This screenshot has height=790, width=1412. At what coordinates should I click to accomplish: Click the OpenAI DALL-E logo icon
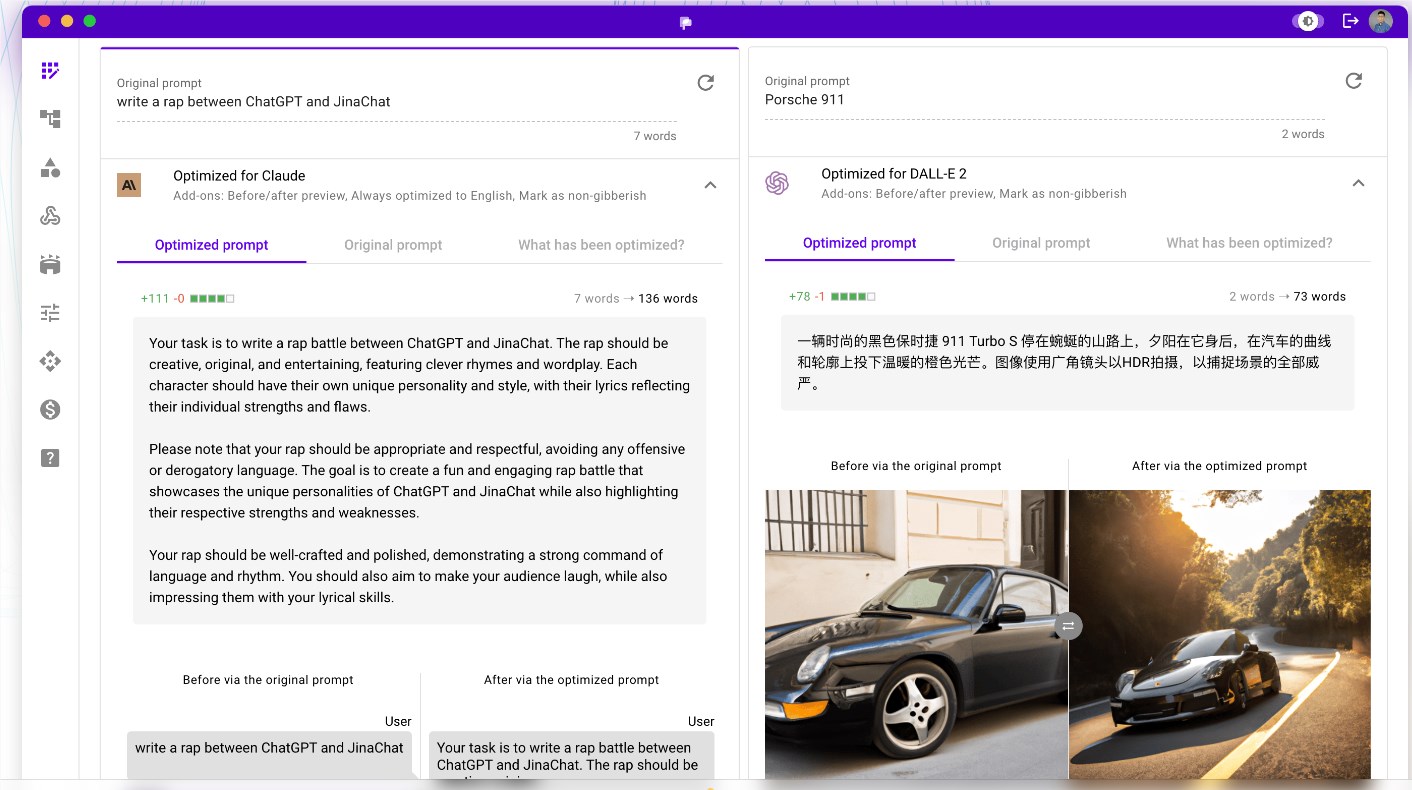(x=777, y=183)
